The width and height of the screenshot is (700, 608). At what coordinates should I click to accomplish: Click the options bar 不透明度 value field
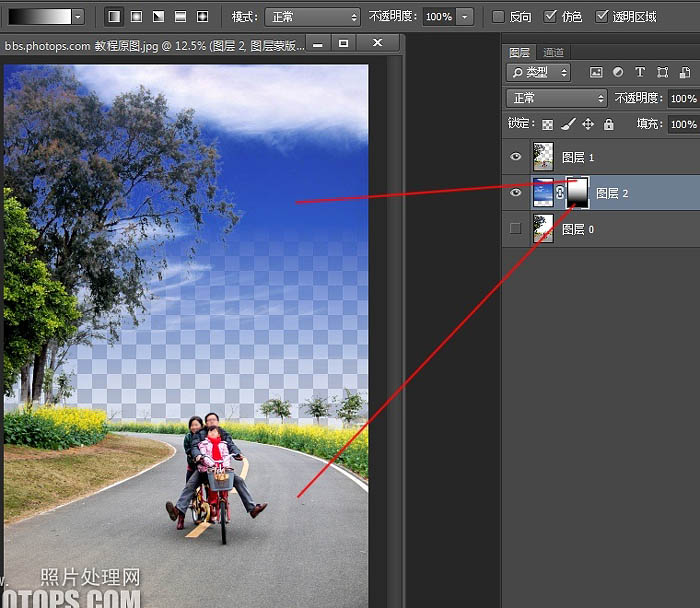(439, 17)
